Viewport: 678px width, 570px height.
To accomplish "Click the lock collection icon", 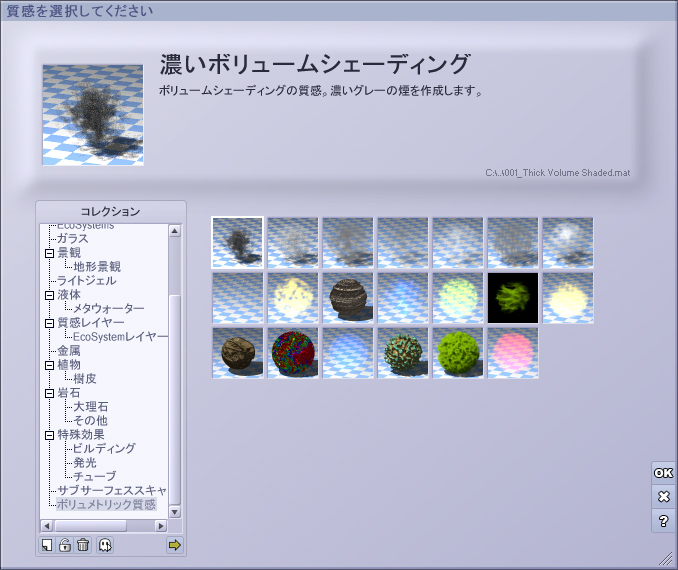I will (65, 545).
